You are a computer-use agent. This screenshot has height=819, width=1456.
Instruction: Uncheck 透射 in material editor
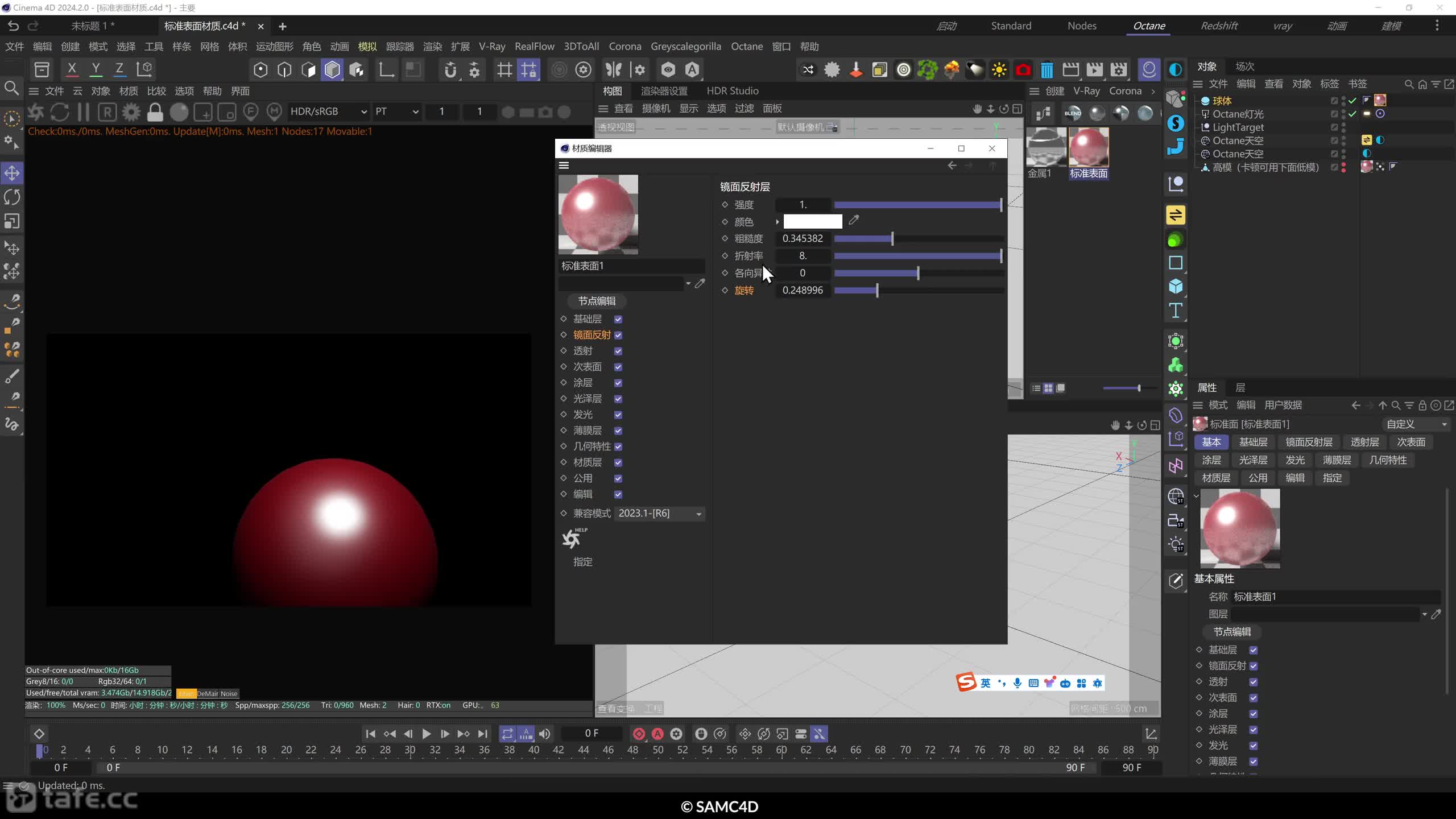(618, 351)
